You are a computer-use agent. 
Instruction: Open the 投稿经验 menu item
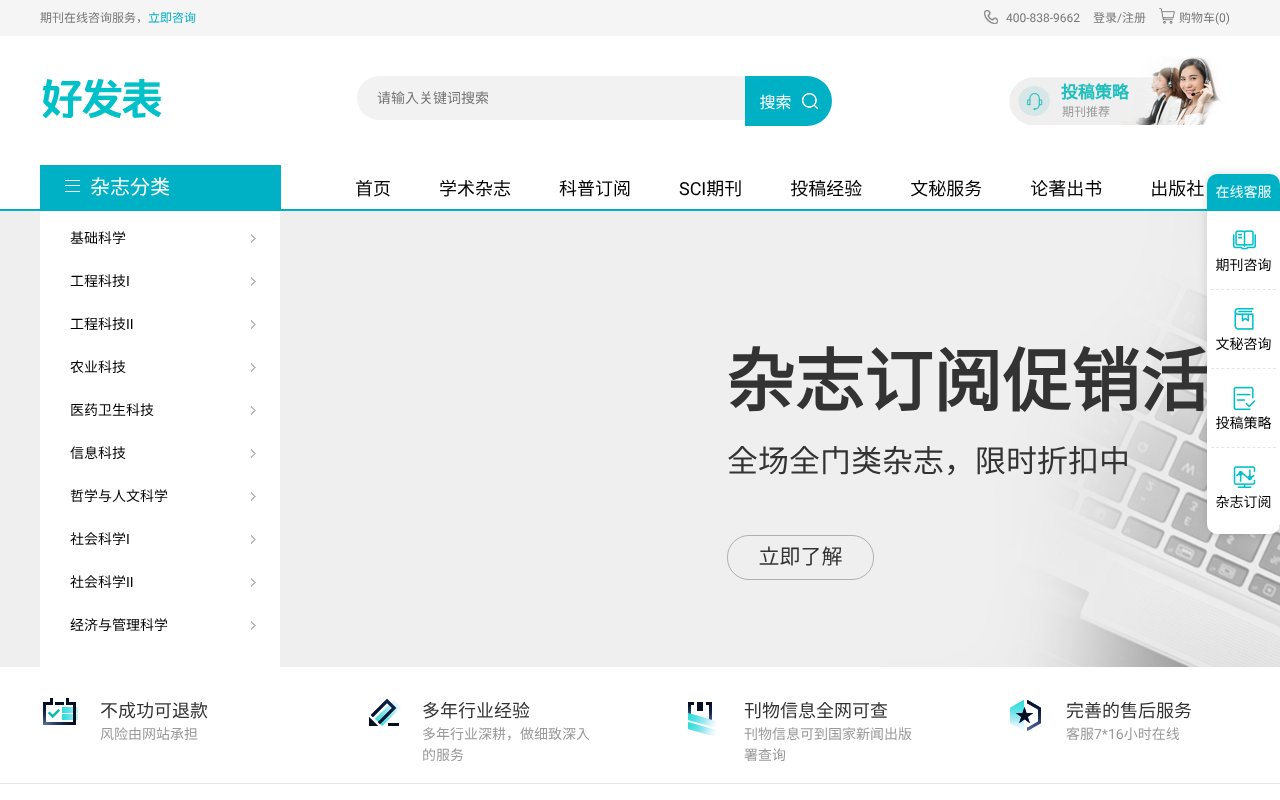[x=825, y=188]
